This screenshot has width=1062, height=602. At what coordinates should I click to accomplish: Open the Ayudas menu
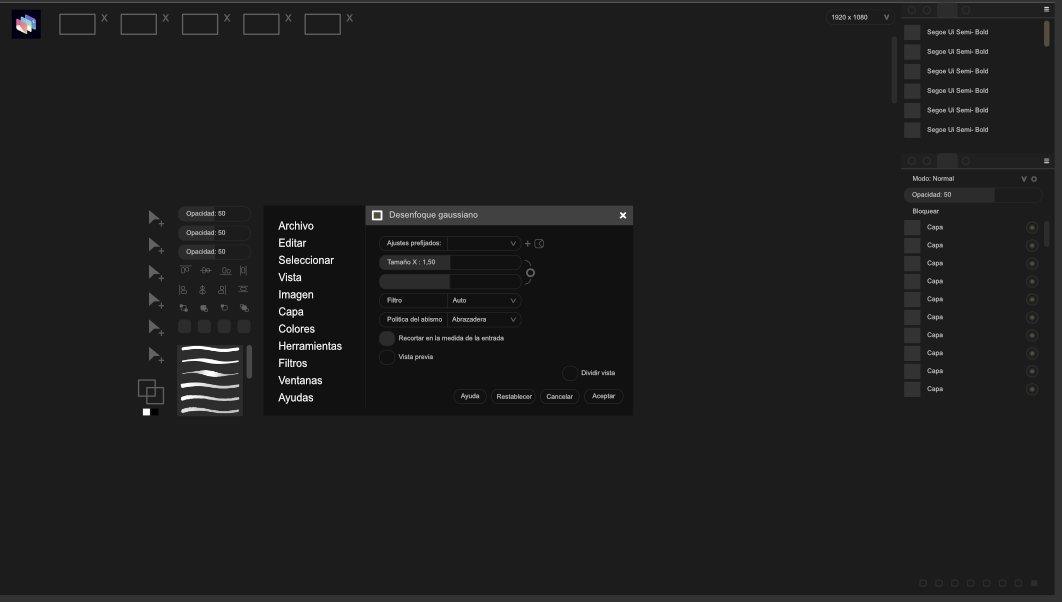point(296,398)
